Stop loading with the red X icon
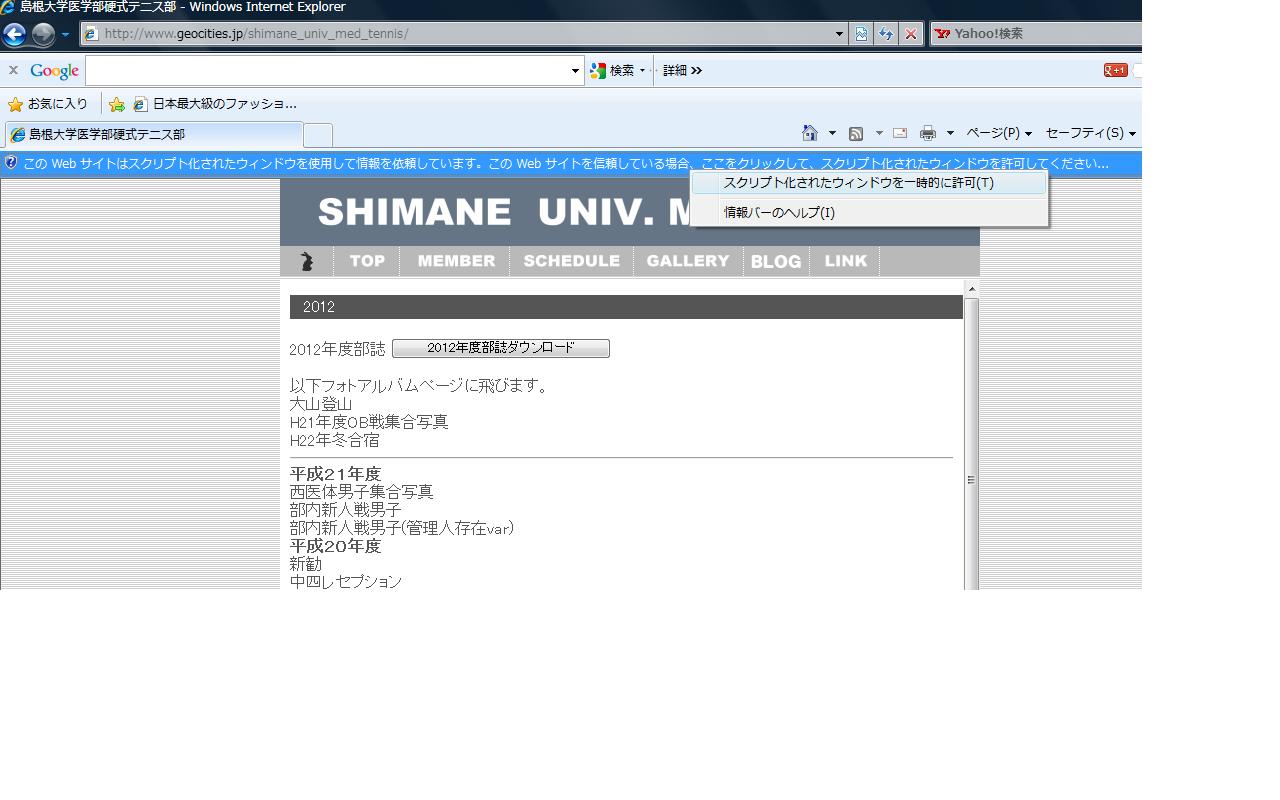1280x800 pixels. pyautogui.click(x=911, y=33)
